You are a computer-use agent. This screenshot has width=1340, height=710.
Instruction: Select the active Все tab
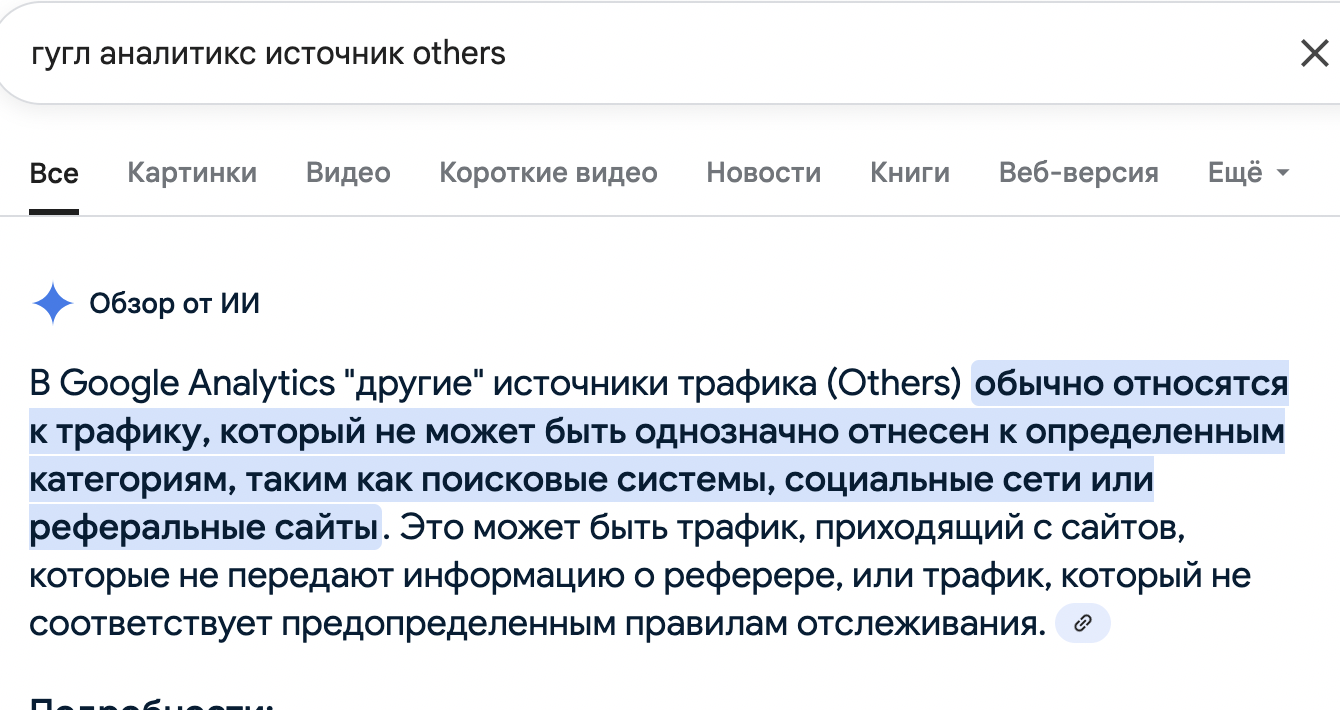click(54, 173)
